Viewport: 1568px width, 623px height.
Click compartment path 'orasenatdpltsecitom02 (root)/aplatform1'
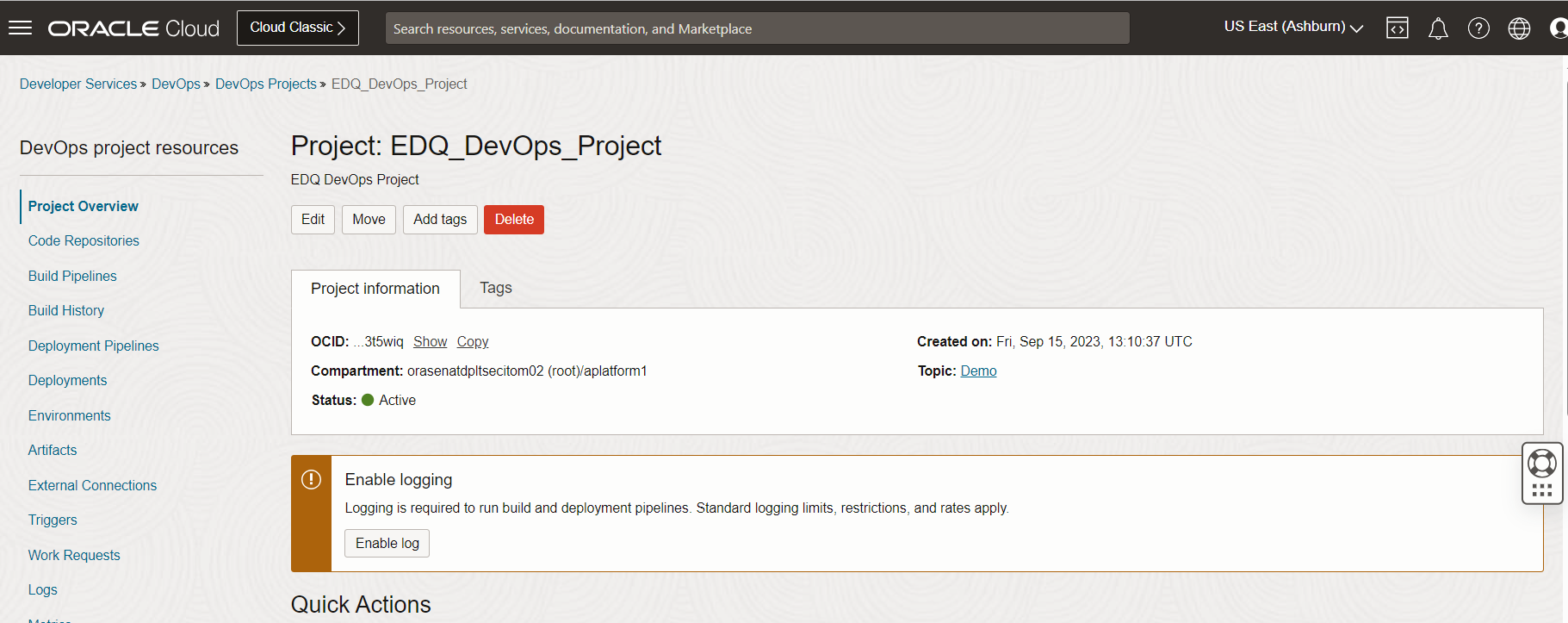click(x=527, y=371)
